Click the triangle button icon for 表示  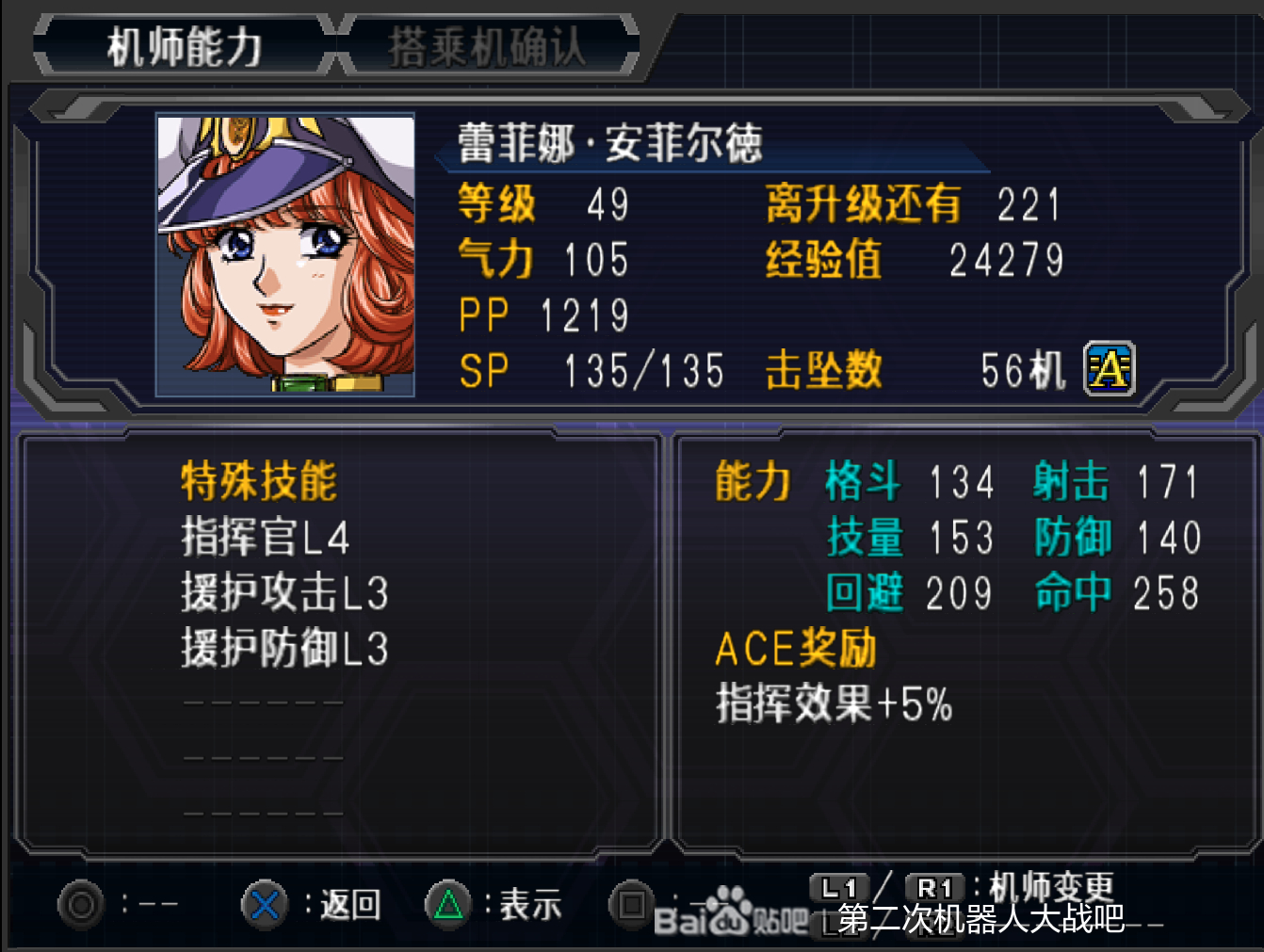point(448,905)
